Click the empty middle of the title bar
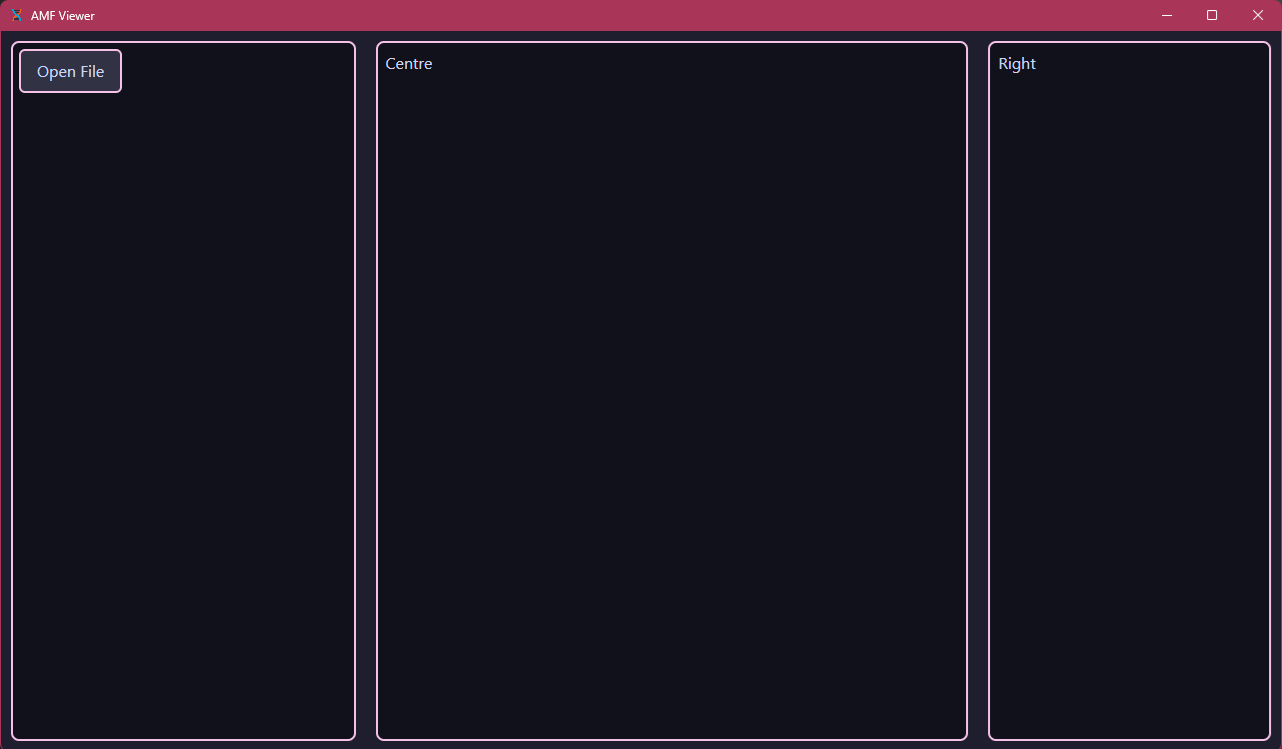 [640, 15]
